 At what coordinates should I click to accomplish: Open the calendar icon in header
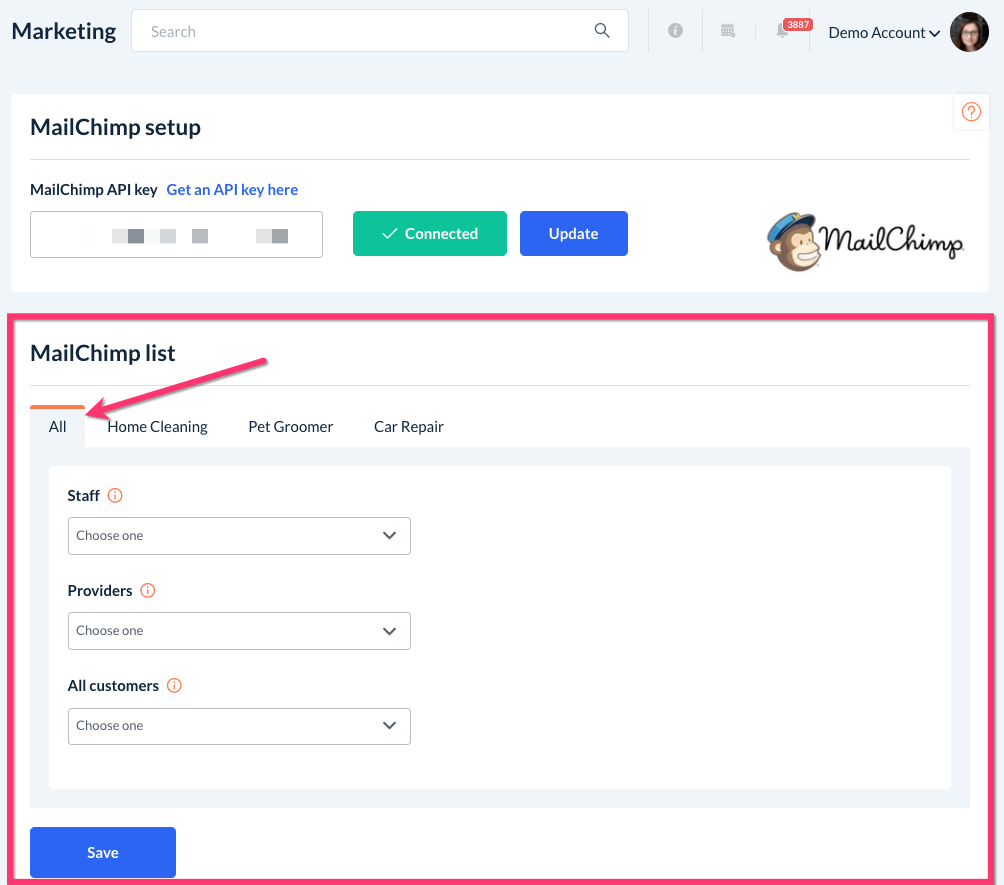(729, 31)
